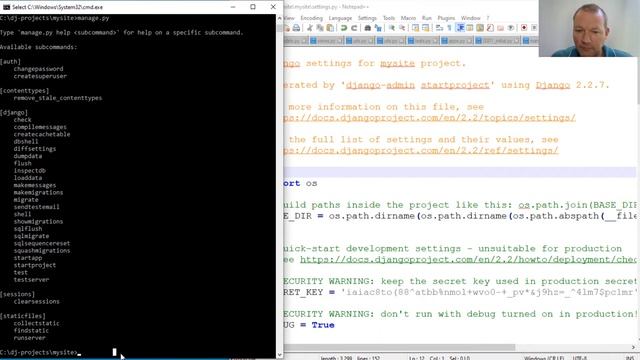
Task: Open the Settings menu in Notepad++
Action: coord(367,18)
